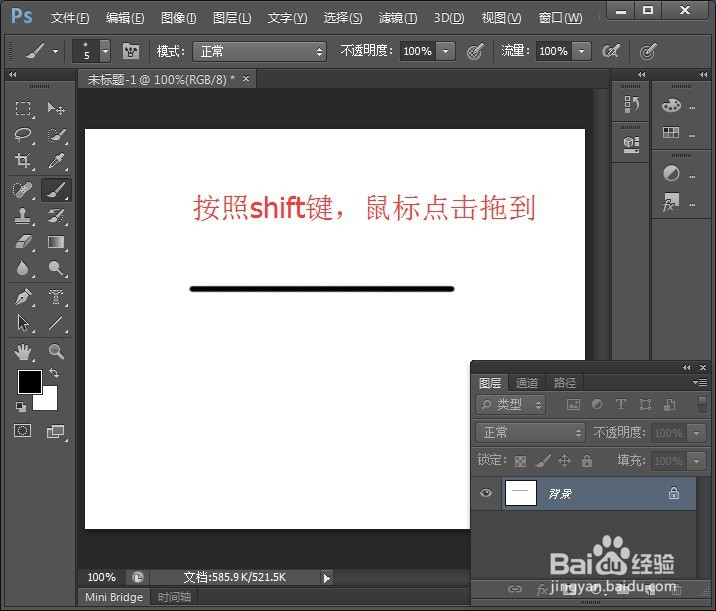Open the 不透明度 opacity dropdown in options bar

445,51
